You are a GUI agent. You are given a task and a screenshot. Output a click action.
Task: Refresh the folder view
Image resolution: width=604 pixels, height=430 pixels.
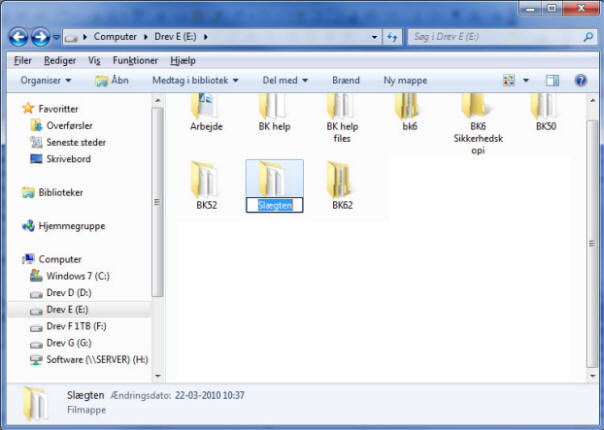[392, 37]
